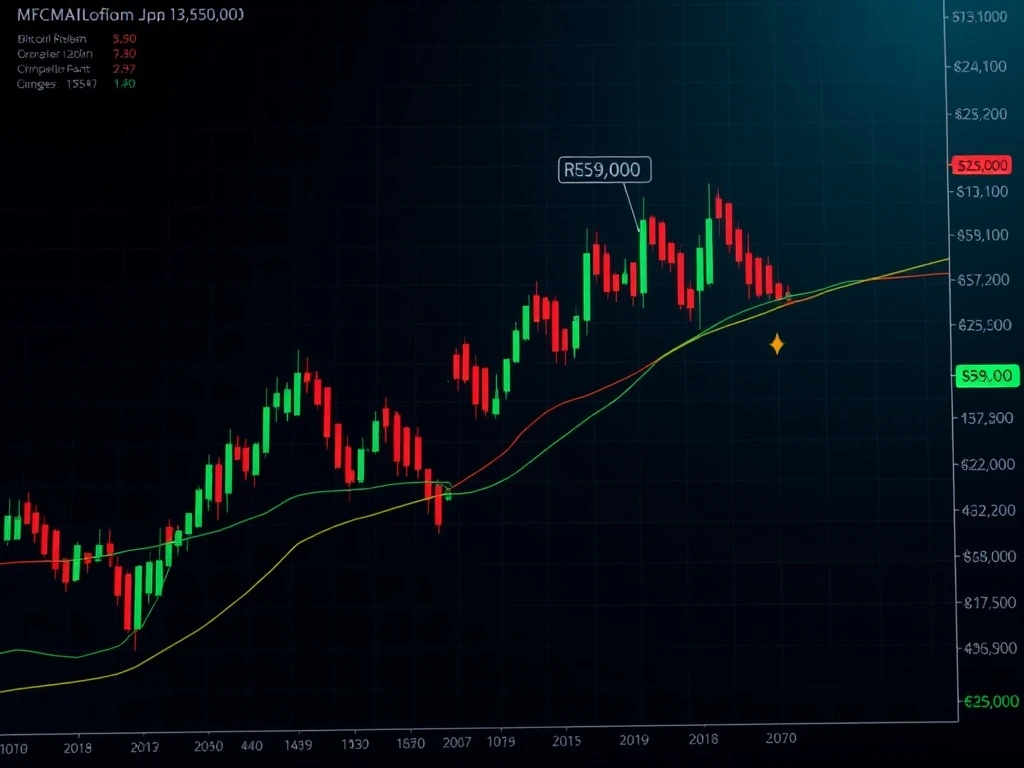Click the $24,100 price axis label
Image resolution: width=1024 pixels, height=768 pixels.
click(x=981, y=67)
